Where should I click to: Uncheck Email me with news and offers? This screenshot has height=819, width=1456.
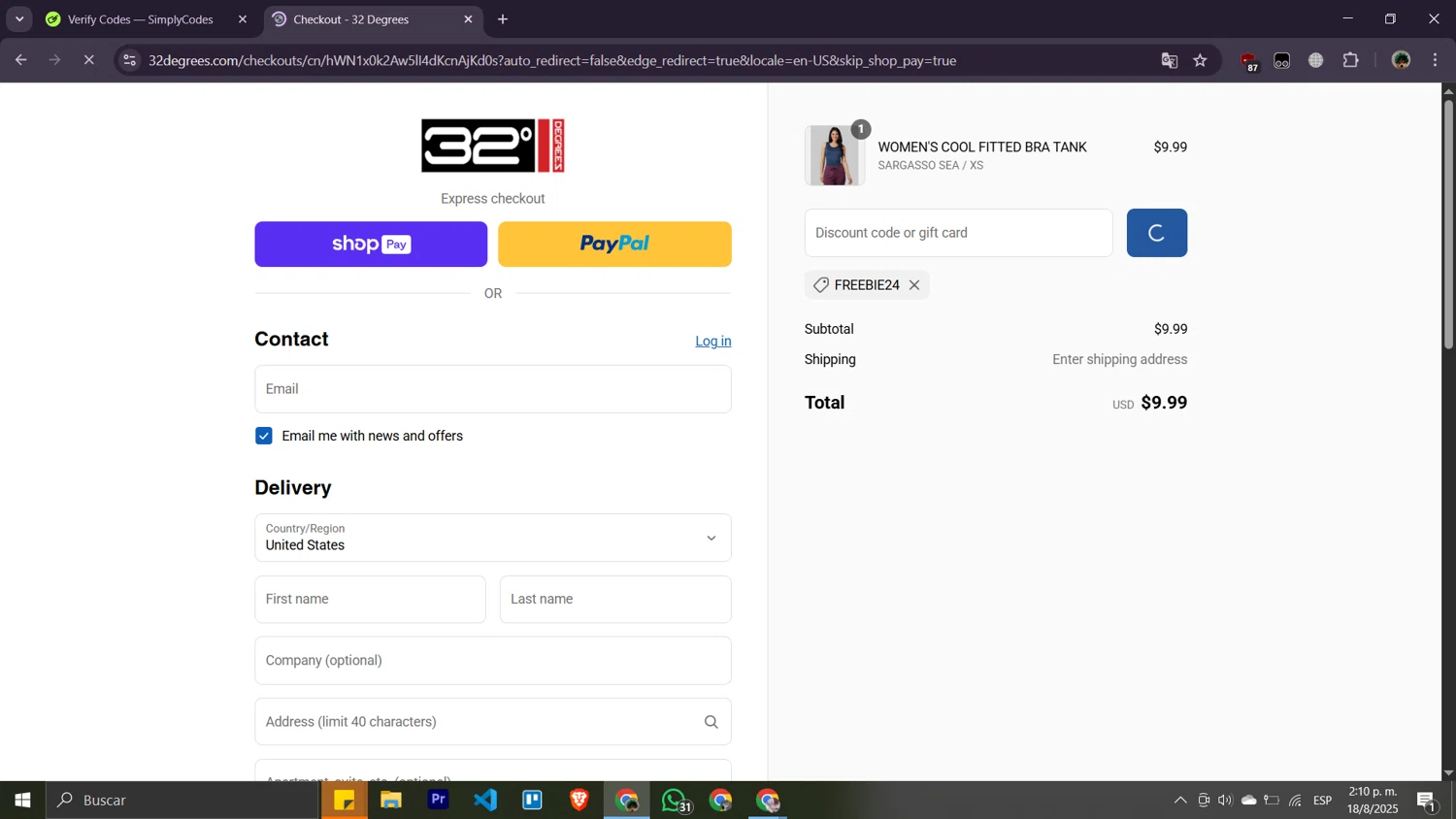(x=264, y=436)
